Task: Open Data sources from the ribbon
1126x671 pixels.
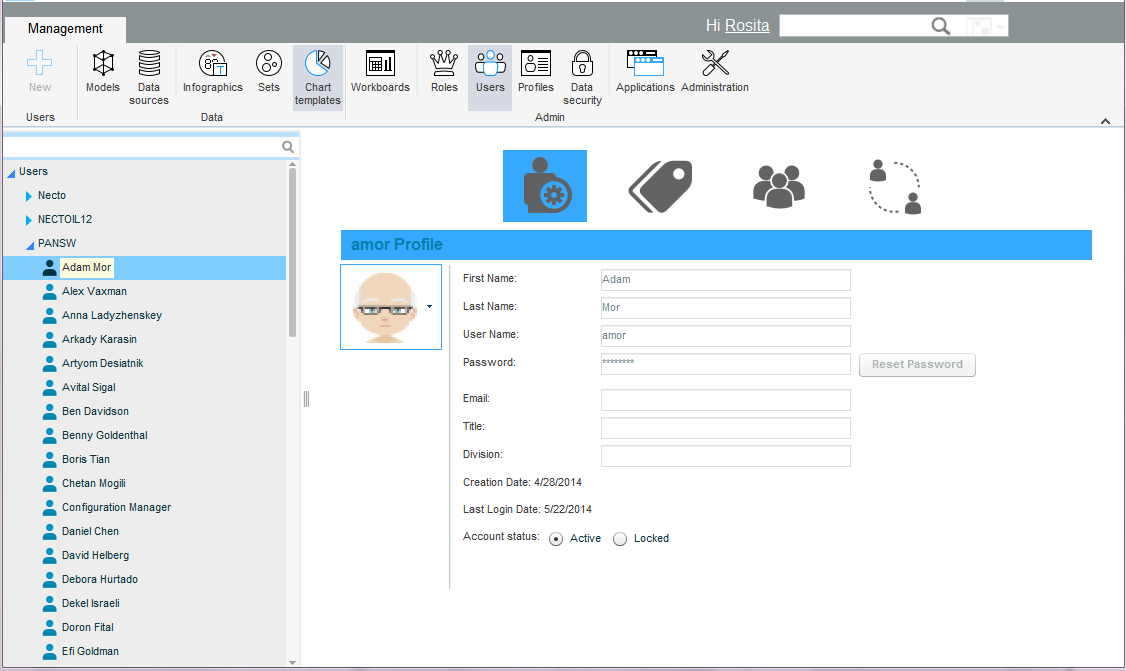Action: [x=149, y=76]
